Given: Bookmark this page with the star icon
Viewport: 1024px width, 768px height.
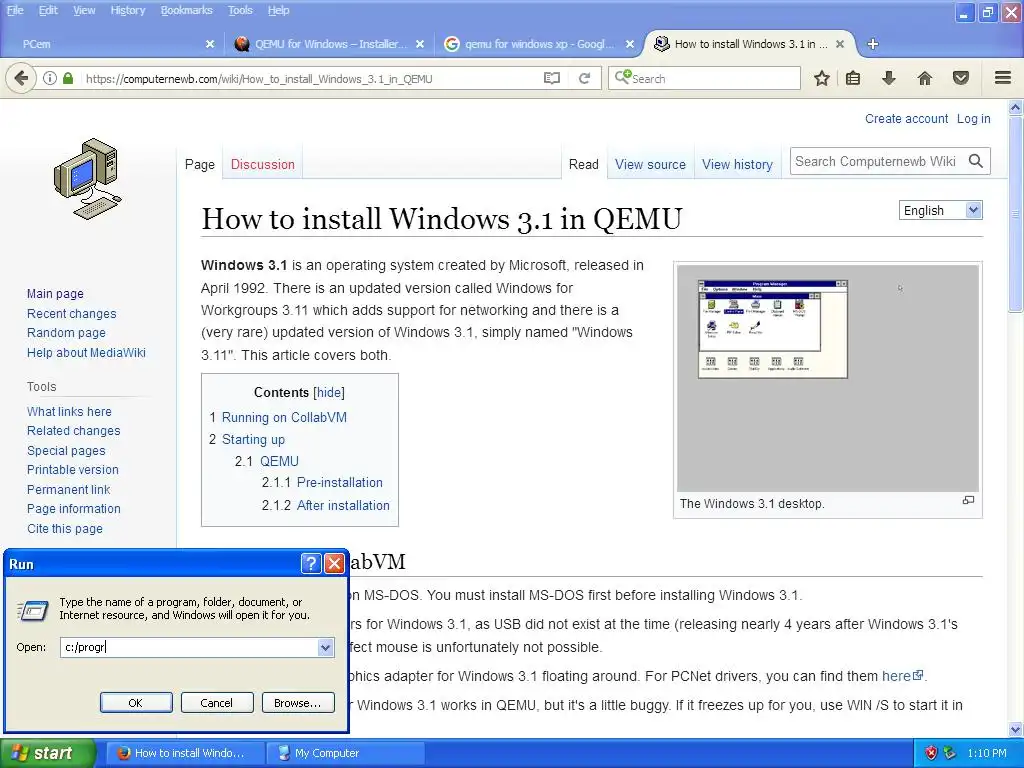Looking at the screenshot, I should [x=822, y=78].
